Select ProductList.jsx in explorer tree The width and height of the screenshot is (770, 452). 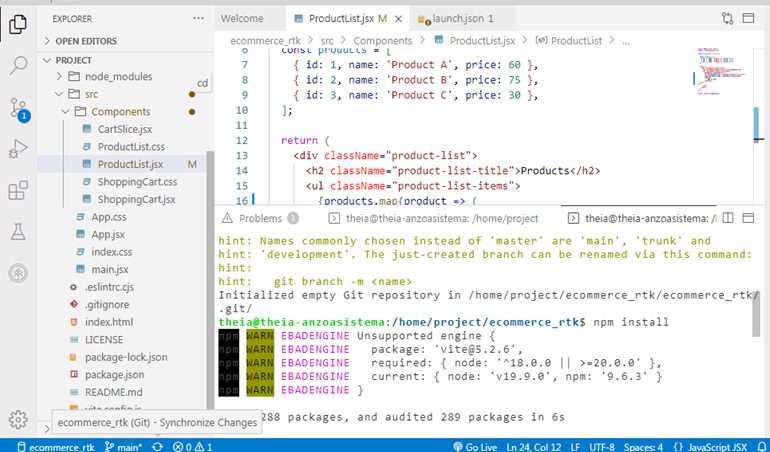[x=123, y=164]
